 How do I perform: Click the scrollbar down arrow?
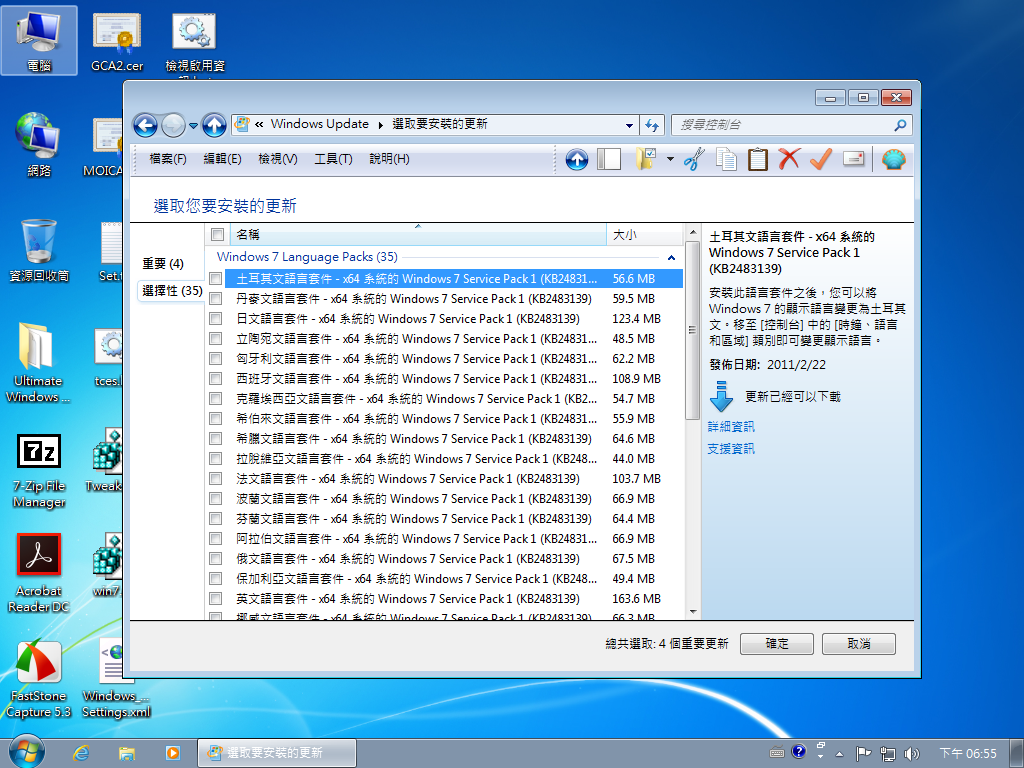(x=692, y=613)
